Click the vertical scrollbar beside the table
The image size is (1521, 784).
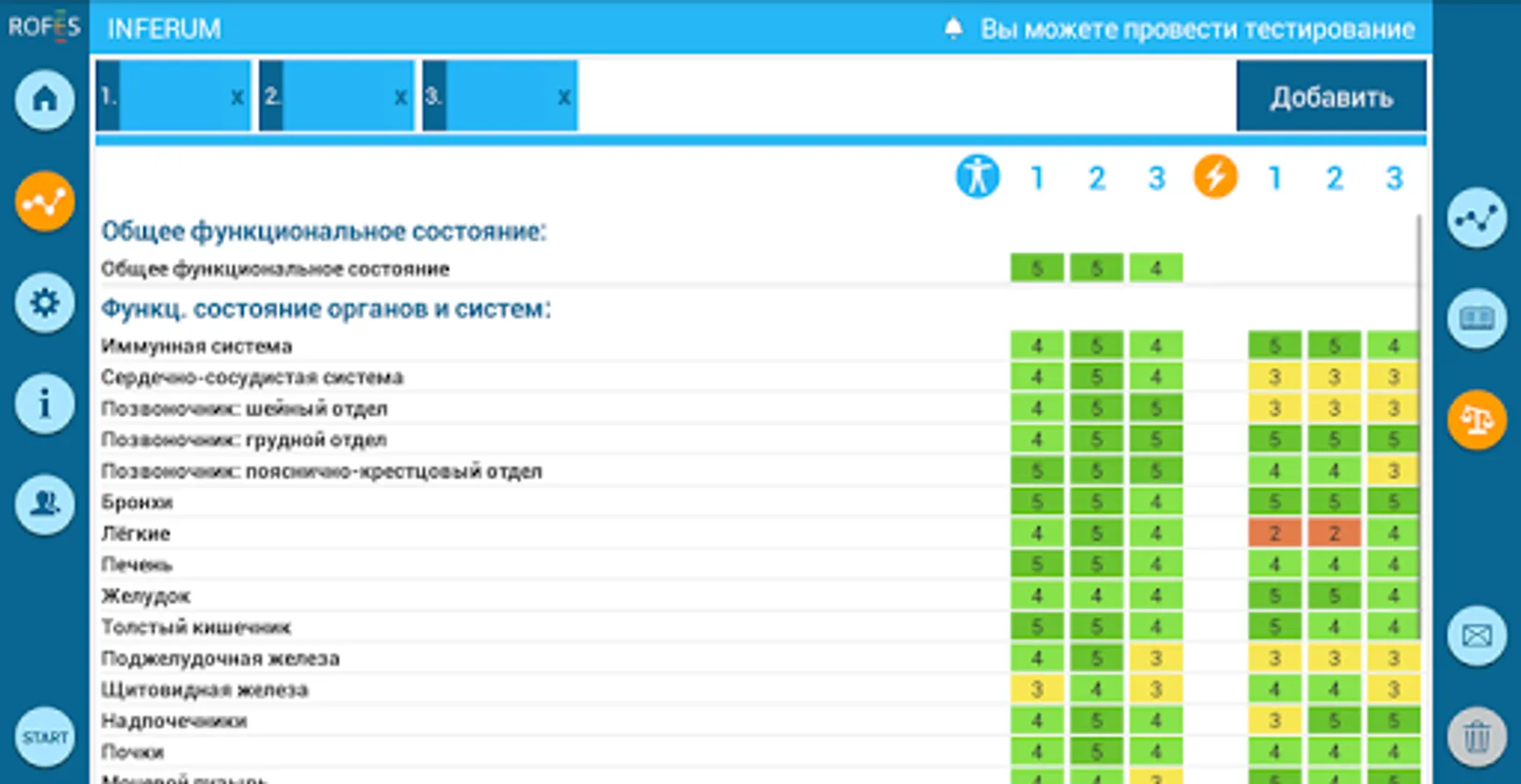[1420, 427]
